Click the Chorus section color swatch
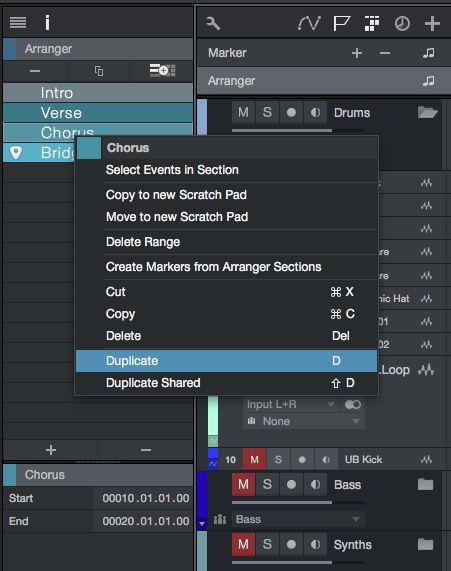This screenshot has width=451, height=571. 88,148
